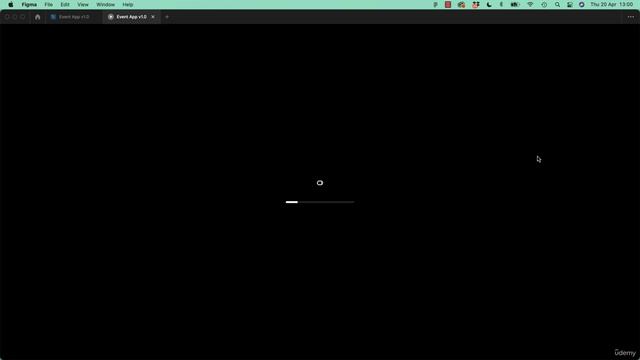Viewport: 640px width, 360px height.
Task: Click the Siri icon in the menu bar
Action: coord(582,4)
